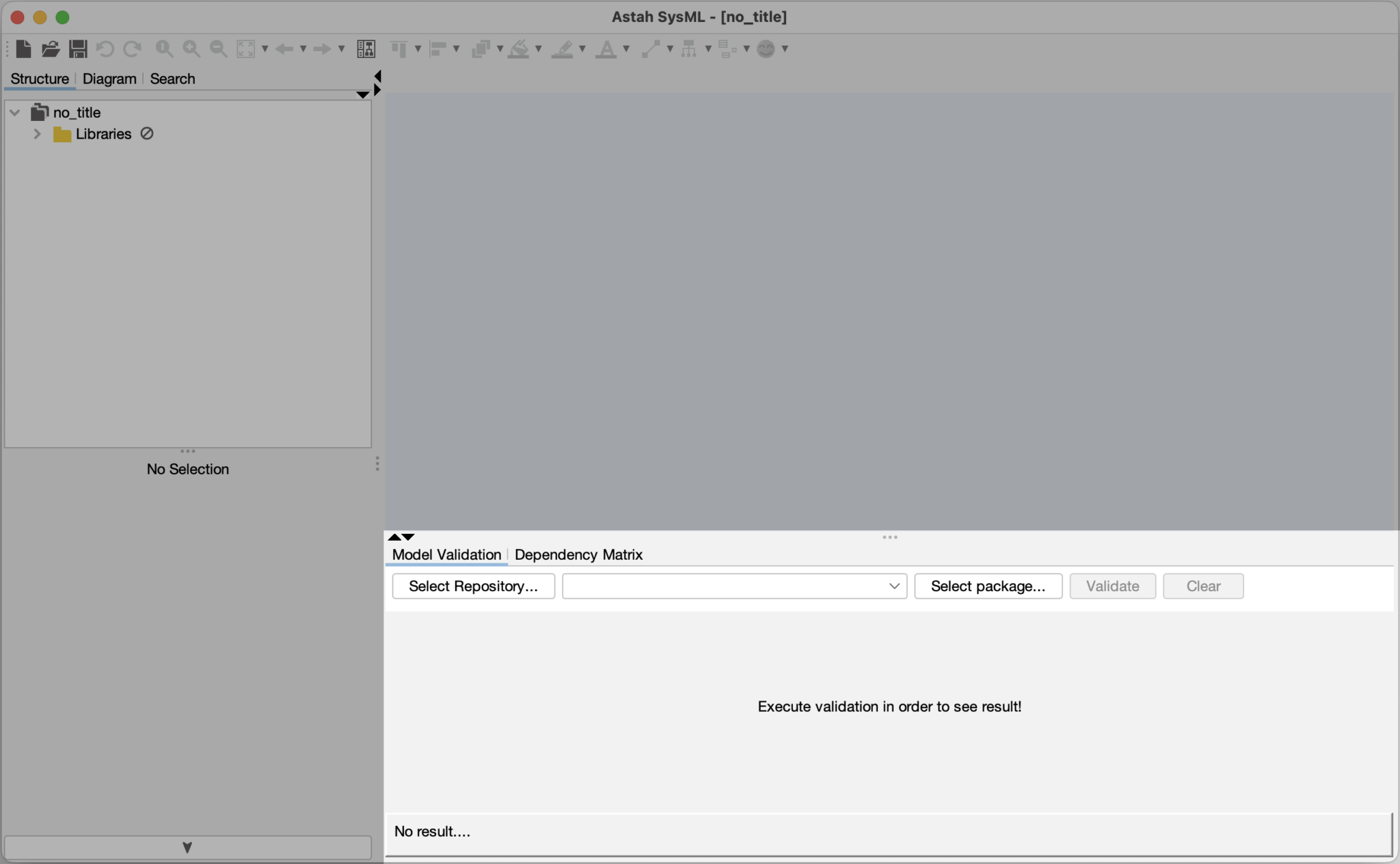Select the Libraries tree item
Viewport: 1400px width, 864px height.
click(x=103, y=134)
